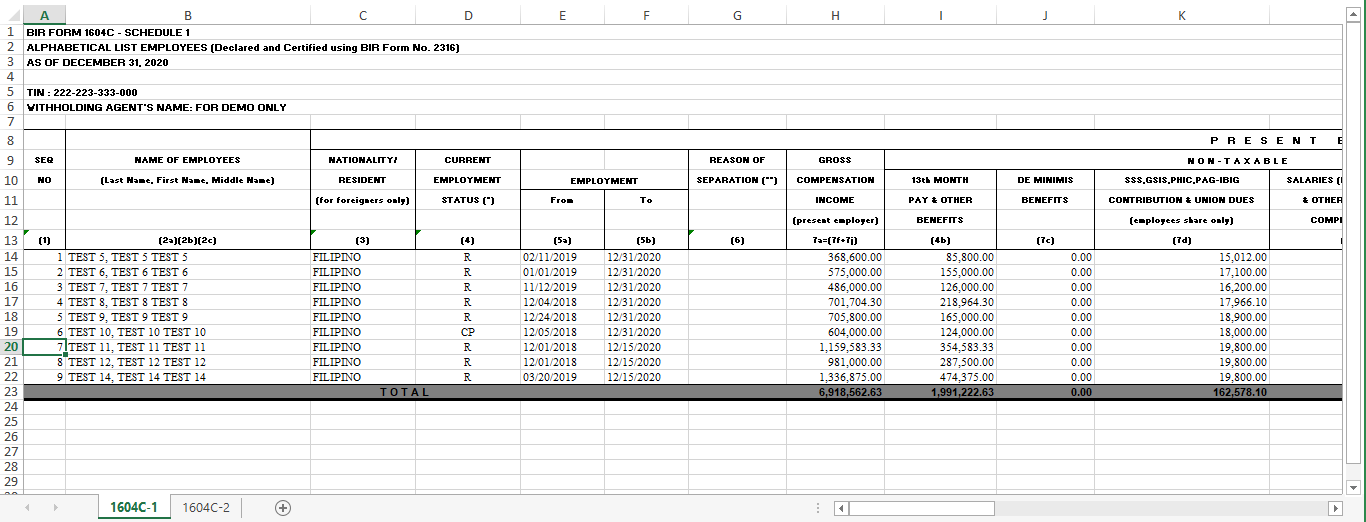Go to previous sheet tab arrow

coord(27,508)
